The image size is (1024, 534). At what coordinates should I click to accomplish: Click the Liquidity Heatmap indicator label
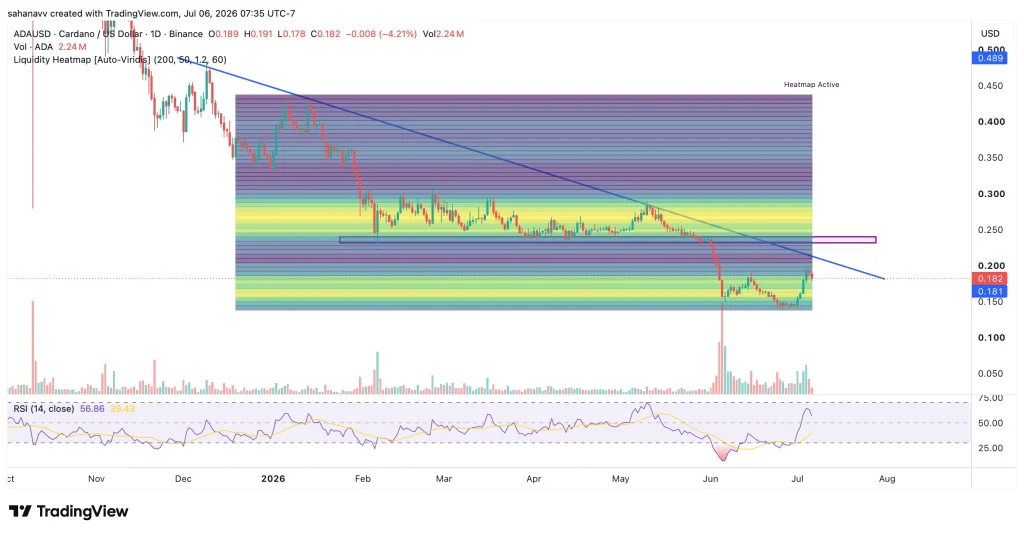[120, 60]
